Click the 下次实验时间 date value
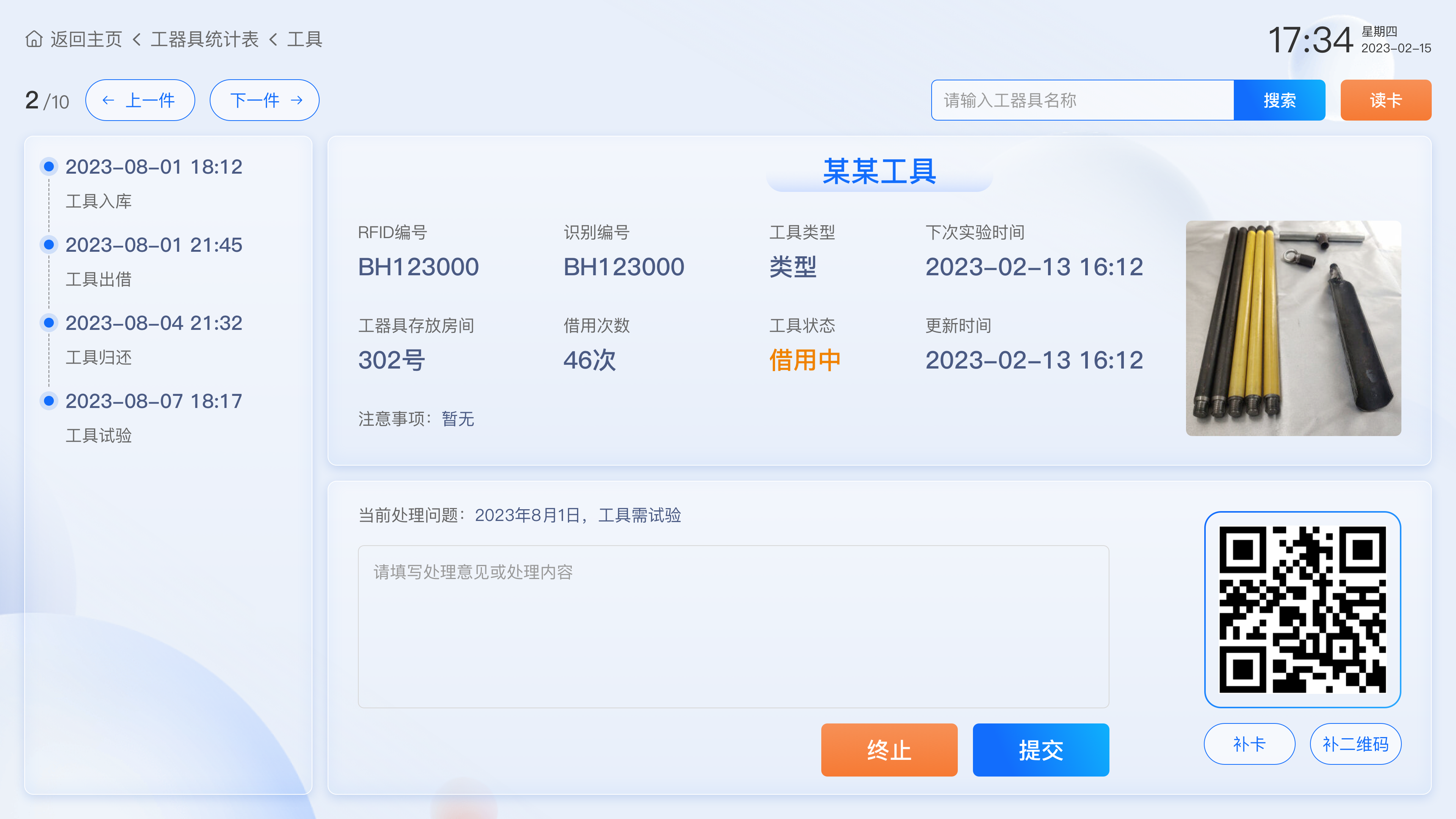The image size is (1456, 819). pos(1034,267)
